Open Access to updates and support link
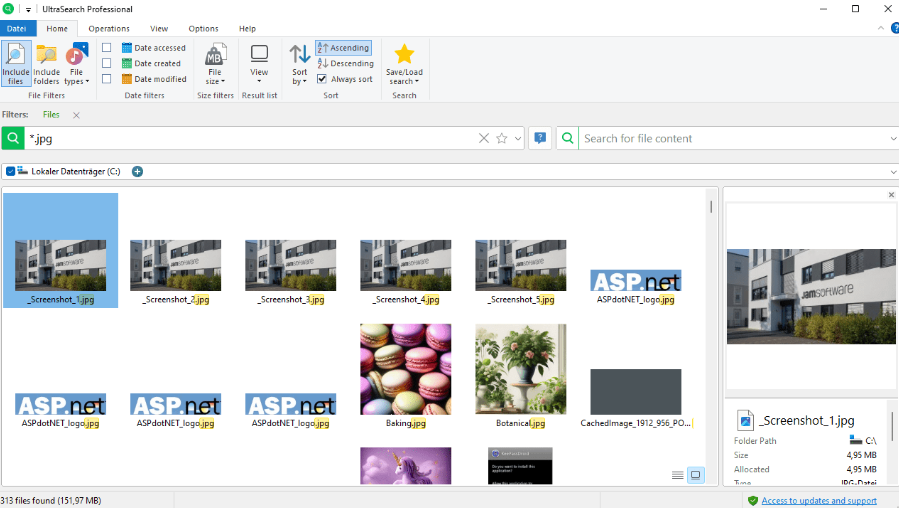This screenshot has height=508, width=899. pyautogui.click(x=819, y=501)
